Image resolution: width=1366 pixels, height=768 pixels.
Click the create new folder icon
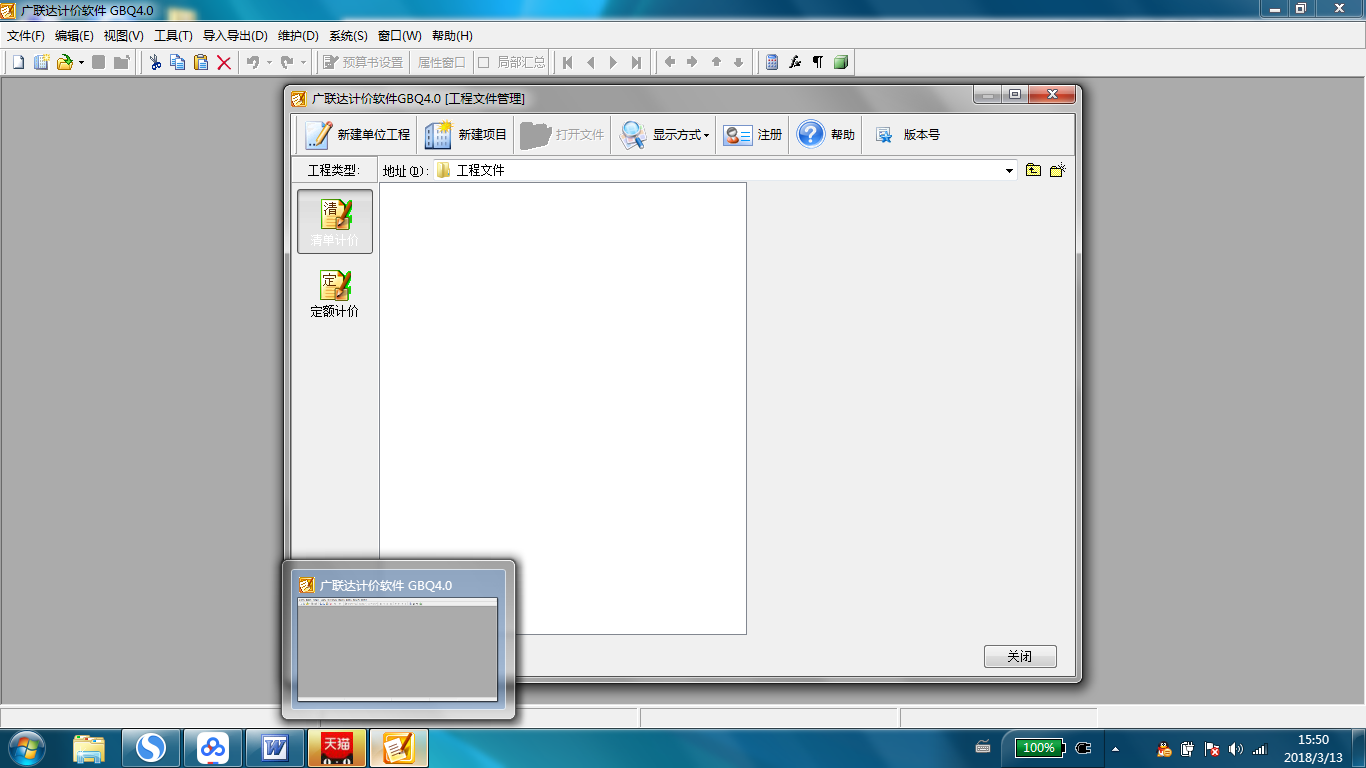[x=1058, y=170]
